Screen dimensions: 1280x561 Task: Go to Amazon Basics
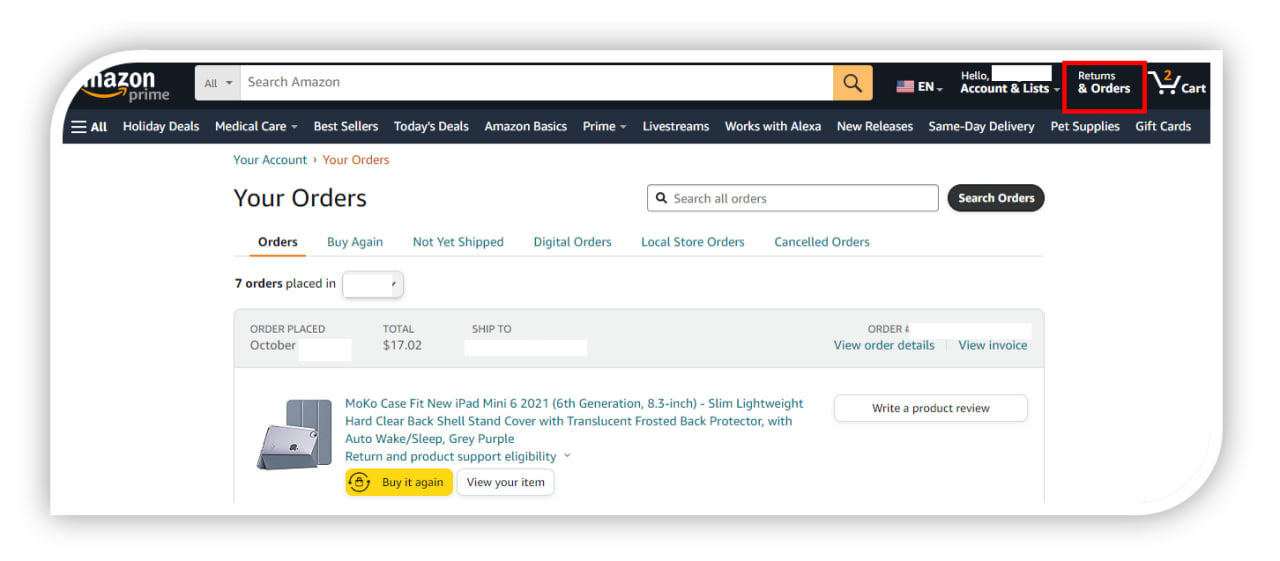(526, 127)
